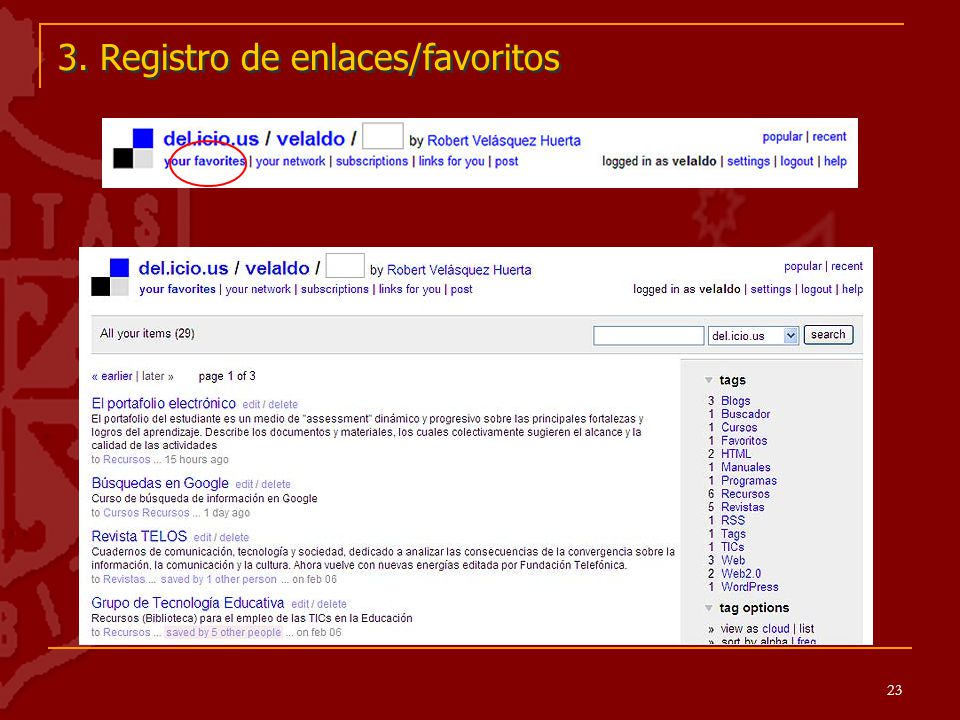
Task: Open the 'El portafolio electrónico' bookmark
Action: pyautogui.click(x=163, y=403)
